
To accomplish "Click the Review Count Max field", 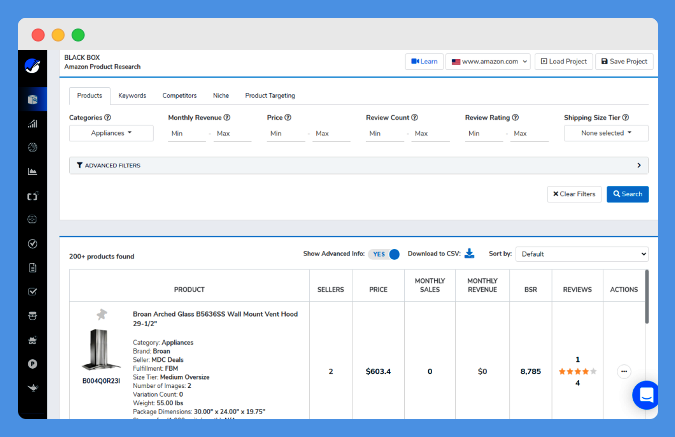I will 430,134.
